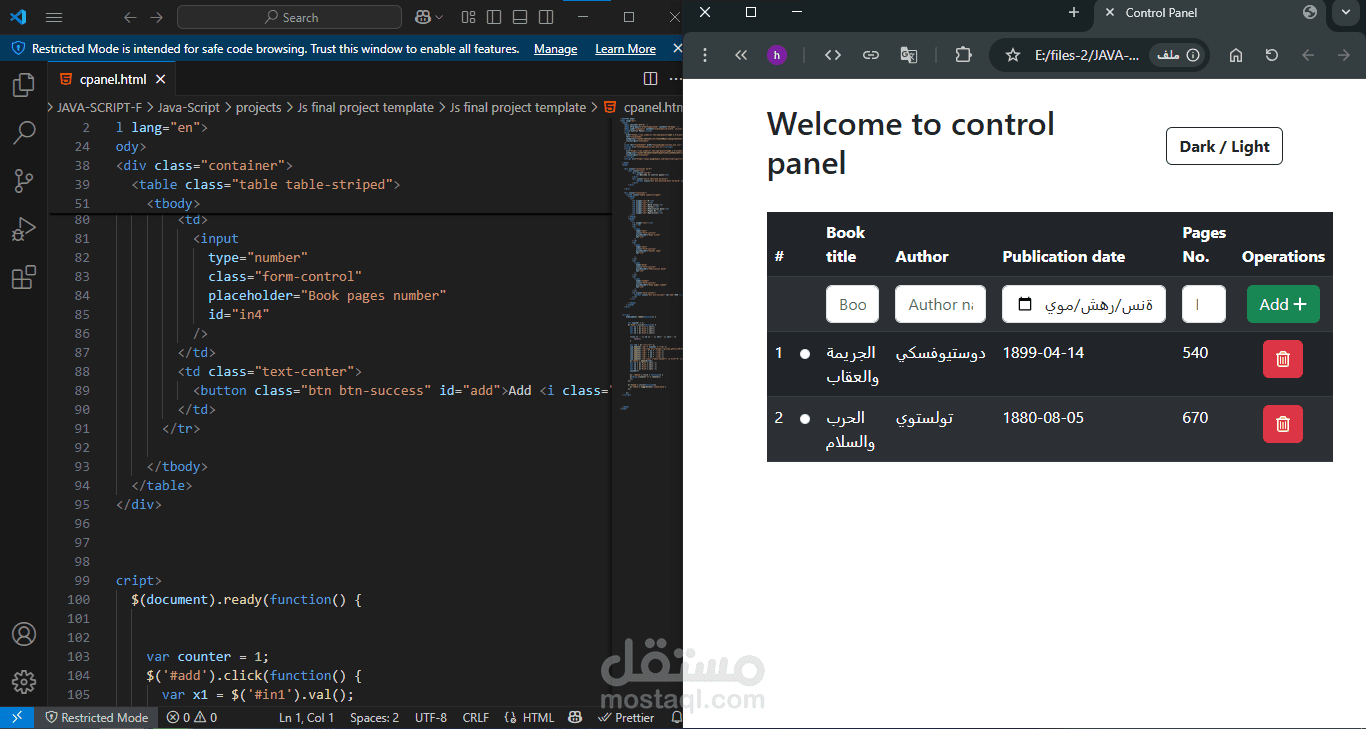Click the browser copy link icon
This screenshot has width=1366, height=729.
coord(871,55)
